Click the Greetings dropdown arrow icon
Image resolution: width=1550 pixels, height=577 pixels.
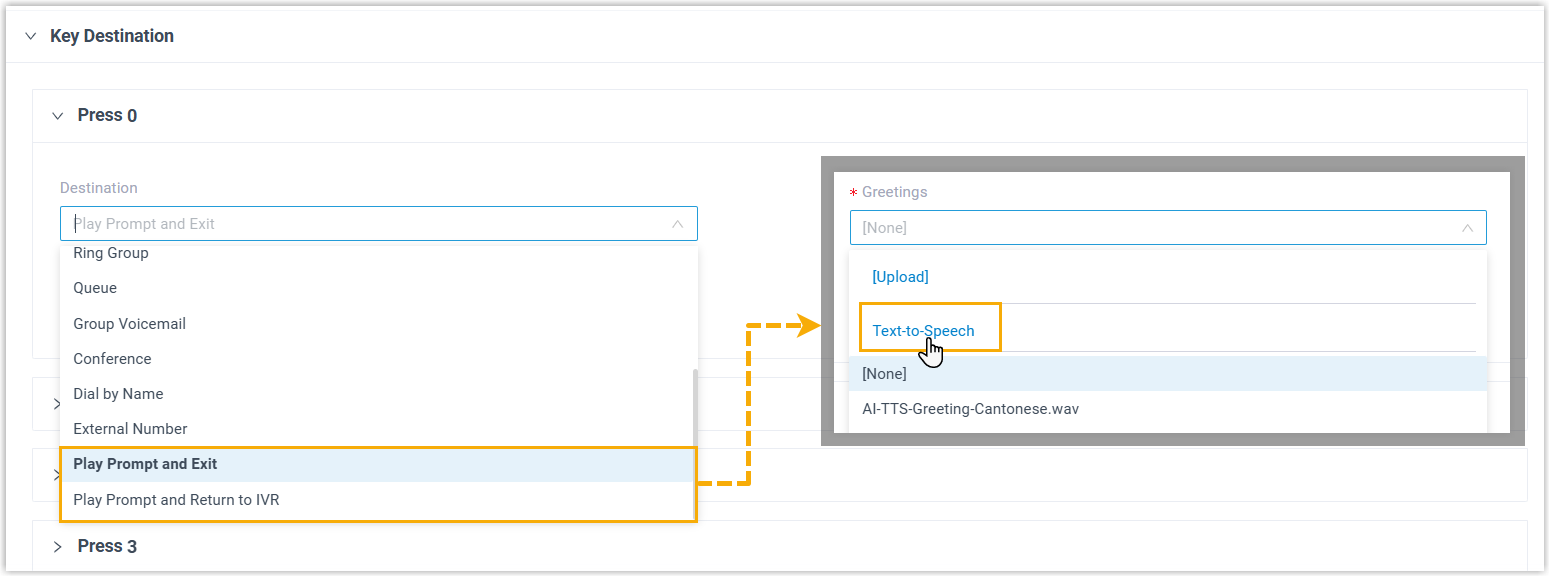(x=1467, y=228)
